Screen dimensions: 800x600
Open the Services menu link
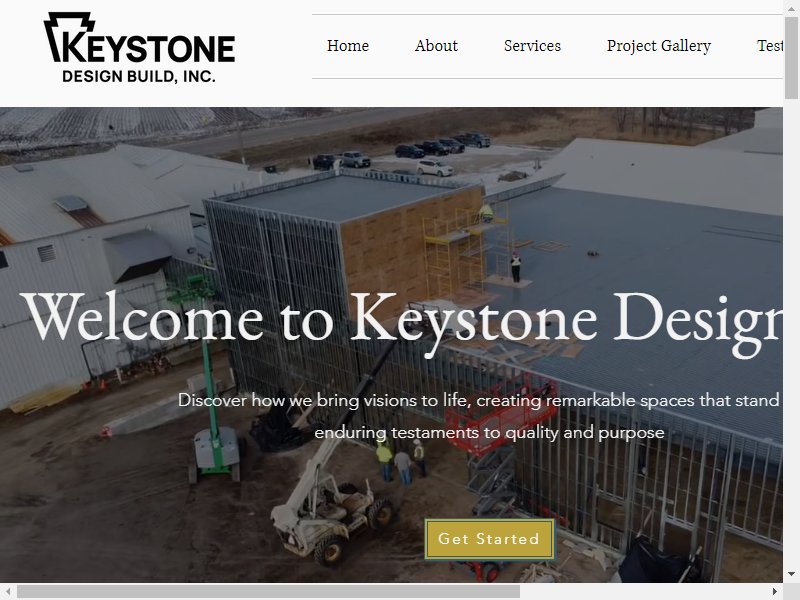click(x=532, y=46)
